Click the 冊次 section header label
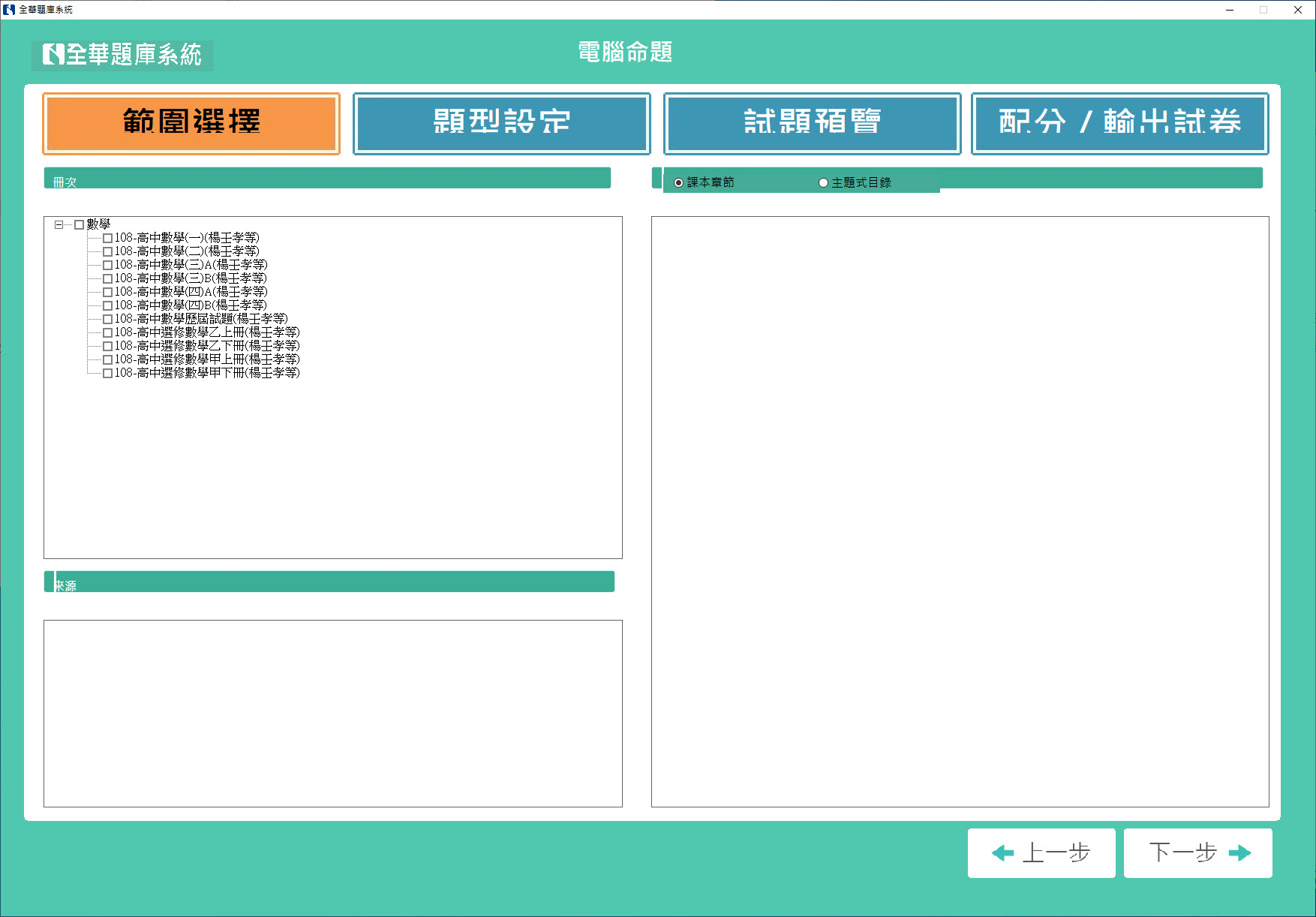The height and width of the screenshot is (917, 1316). [65, 182]
